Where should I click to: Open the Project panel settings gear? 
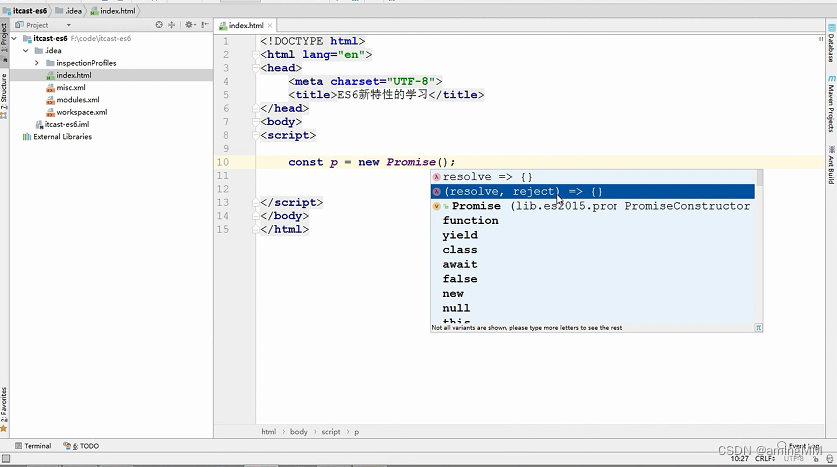click(189, 25)
